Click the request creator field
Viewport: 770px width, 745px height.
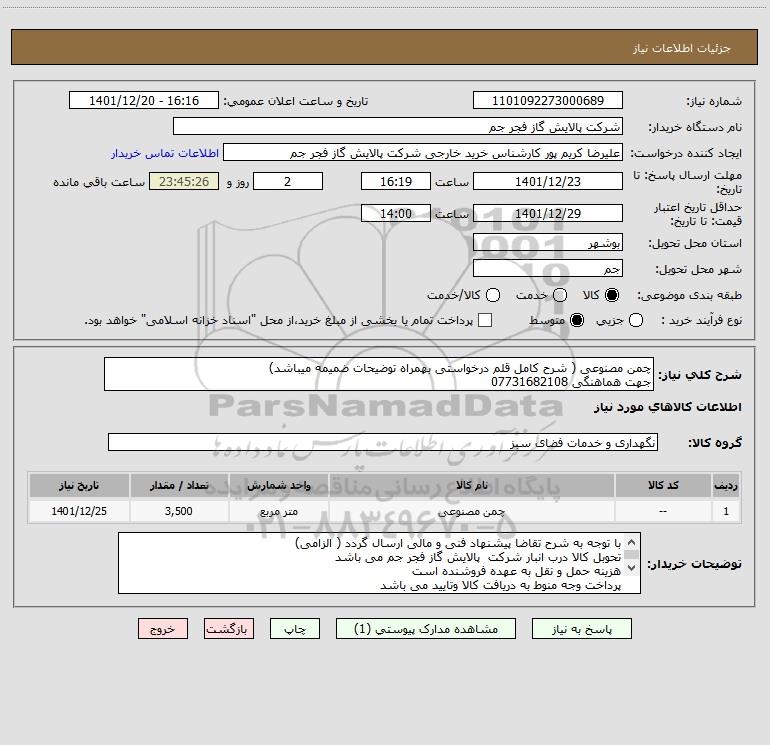[423, 153]
